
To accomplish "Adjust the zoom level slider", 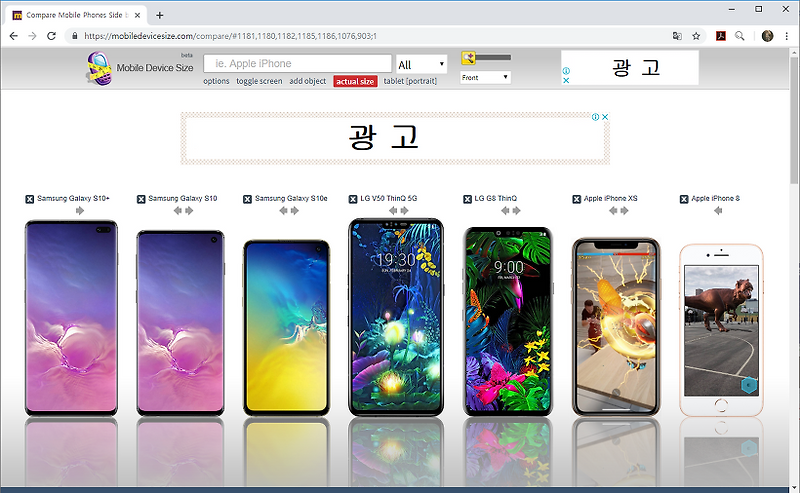I will [x=493, y=58].
